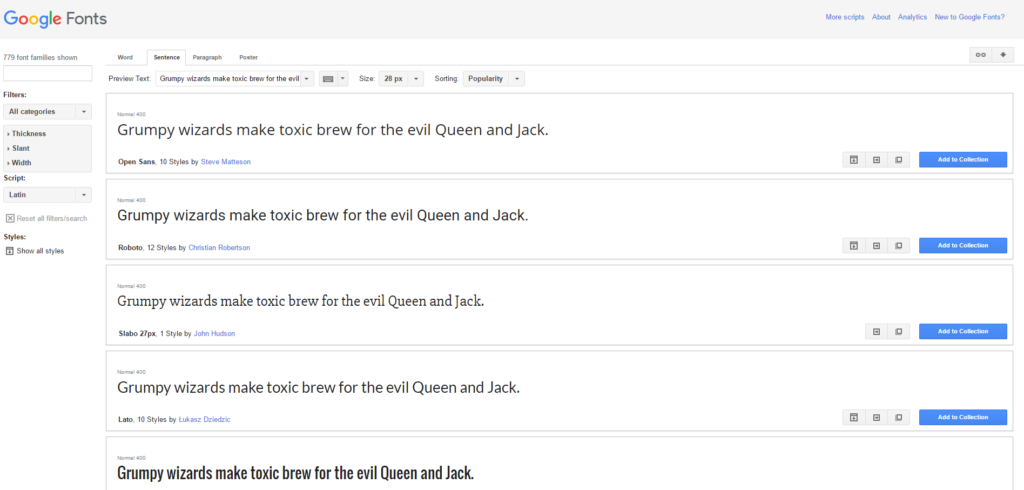Viewport: 1024px width, 490px height.
Task: Open designer Łukasz Dziedzic link
Action: 204,419
